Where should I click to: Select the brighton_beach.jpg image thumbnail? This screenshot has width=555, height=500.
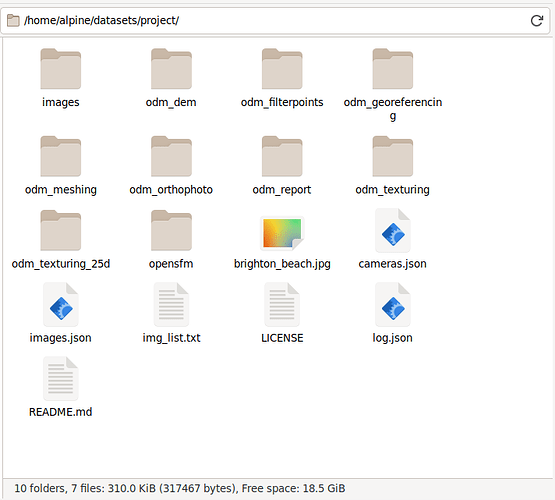[282, 233]
